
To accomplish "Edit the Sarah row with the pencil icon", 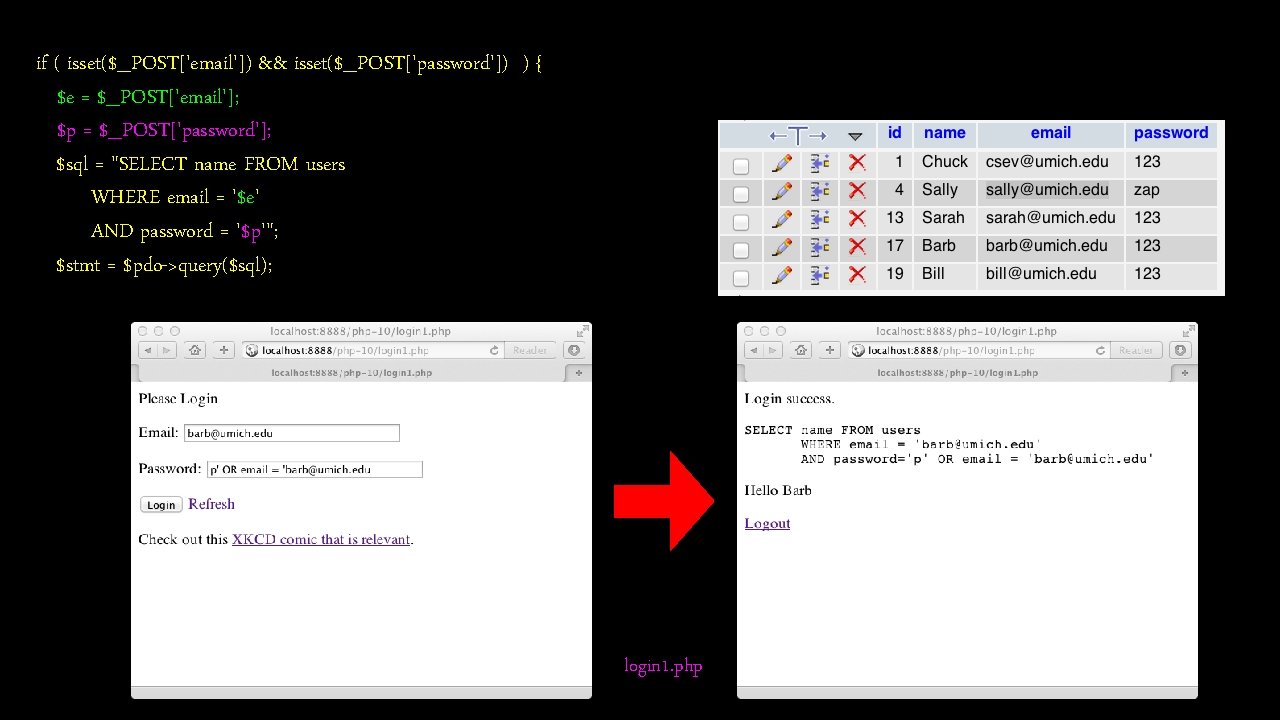I will (782, 218).
